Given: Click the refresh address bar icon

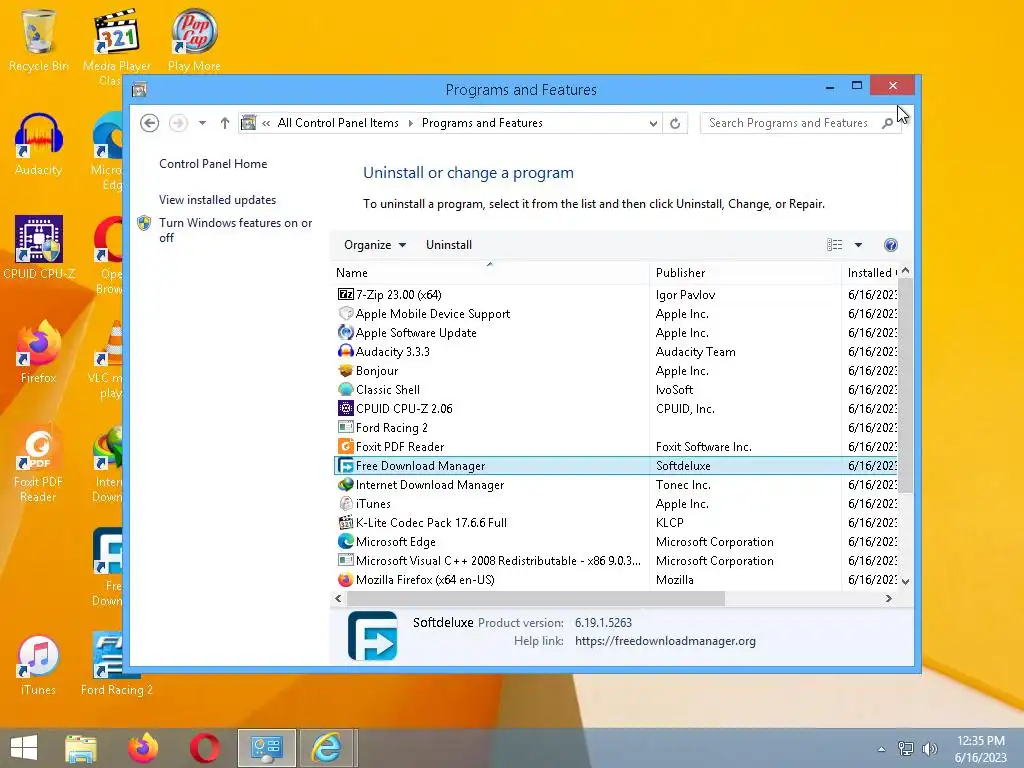Looking at the screenshot, I should point(675,123).
